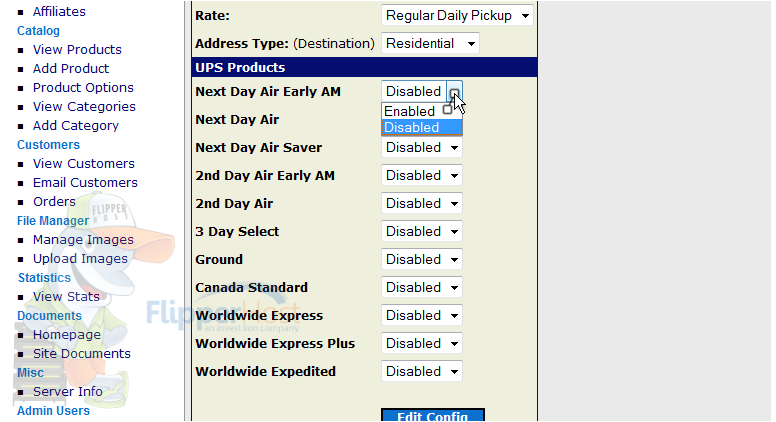Open Homepage document link

pos(67,334)
